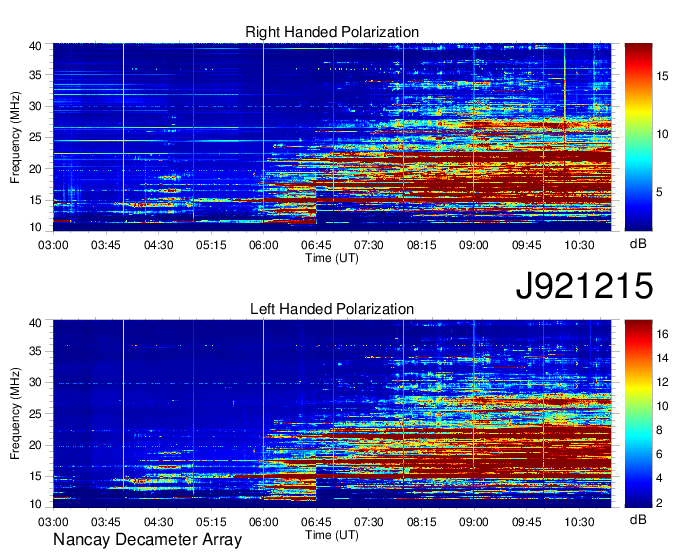This screenshot has height=552, width=680.
Task: Click the 04:30 time tick on top plot
Action: click(158, 245)
